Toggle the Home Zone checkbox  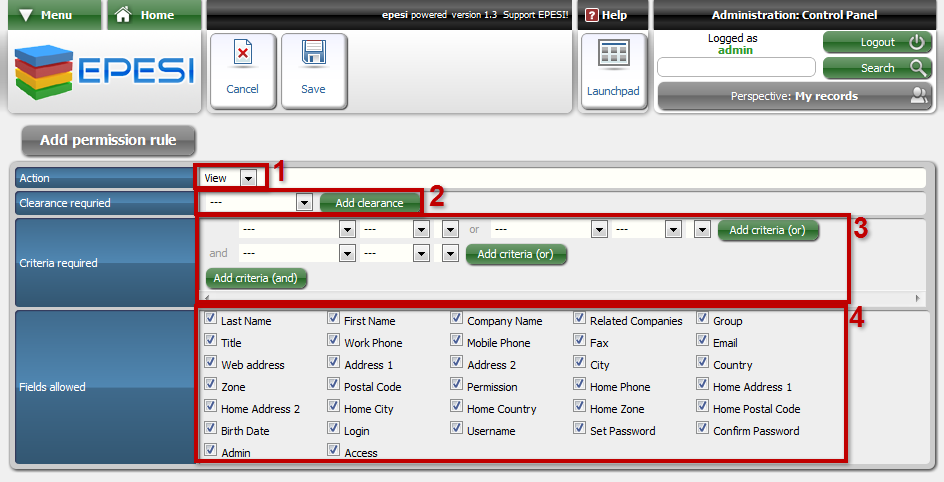579,406
